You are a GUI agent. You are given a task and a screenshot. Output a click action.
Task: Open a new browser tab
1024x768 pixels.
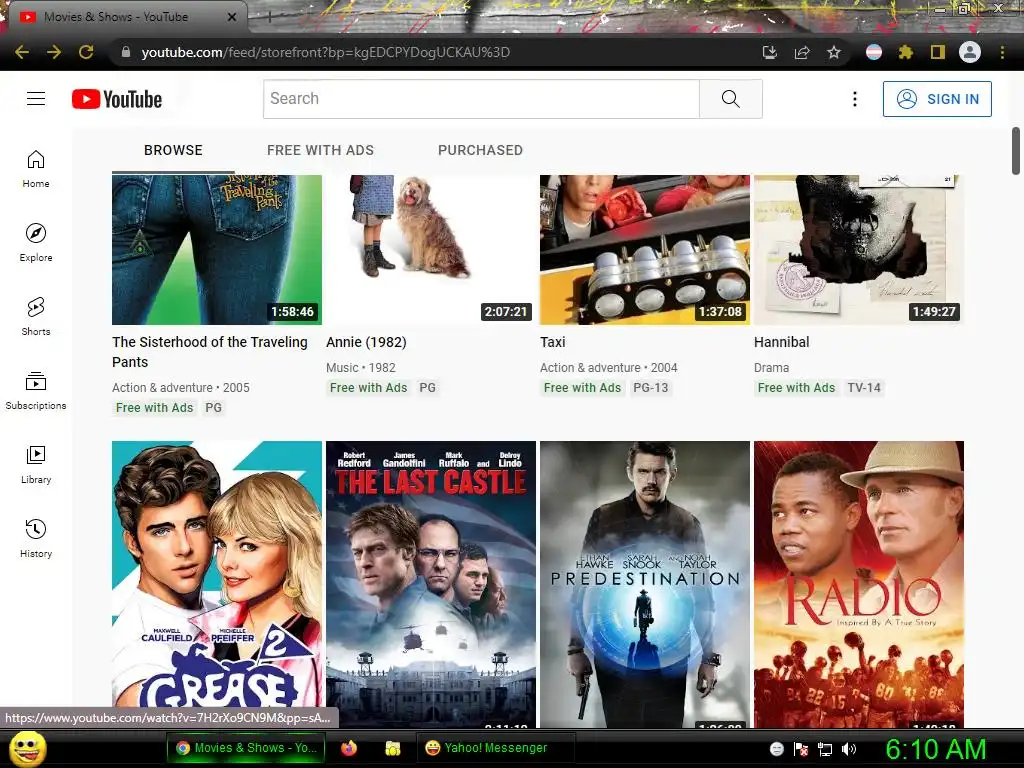click(269, 17)
